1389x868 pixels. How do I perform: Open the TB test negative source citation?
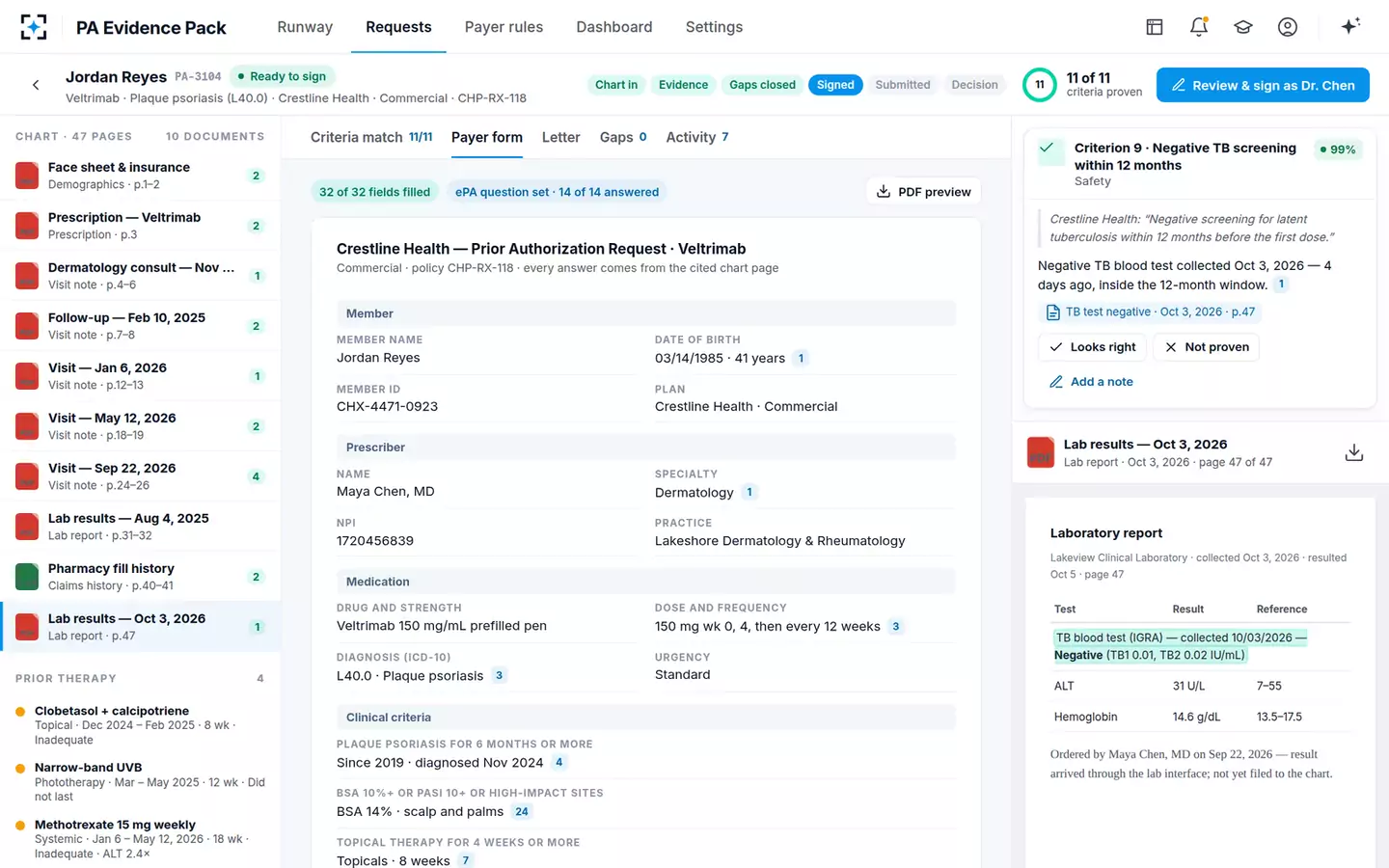[1151, 312]
